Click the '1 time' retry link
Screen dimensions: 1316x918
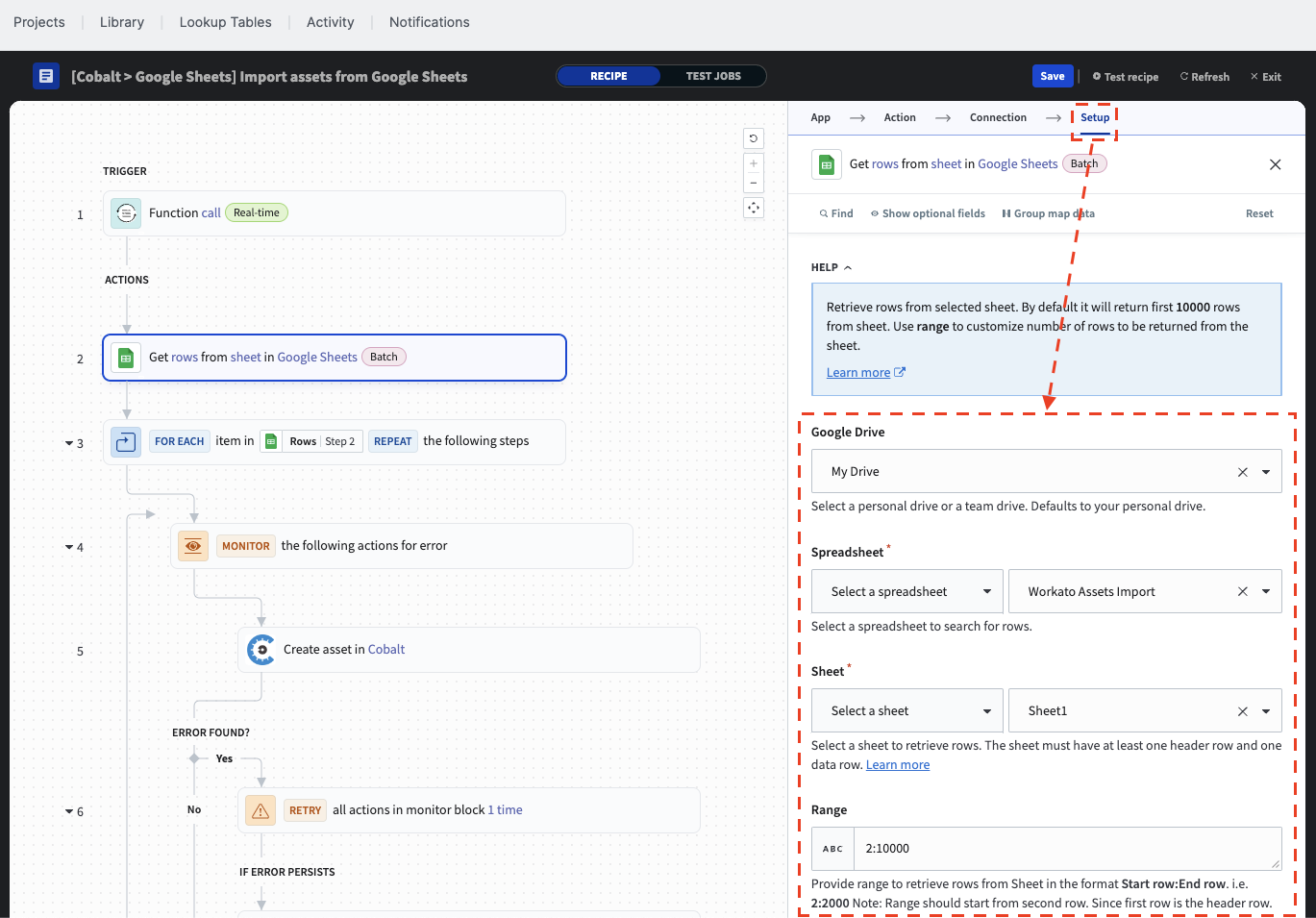click(x=505, y=810)
